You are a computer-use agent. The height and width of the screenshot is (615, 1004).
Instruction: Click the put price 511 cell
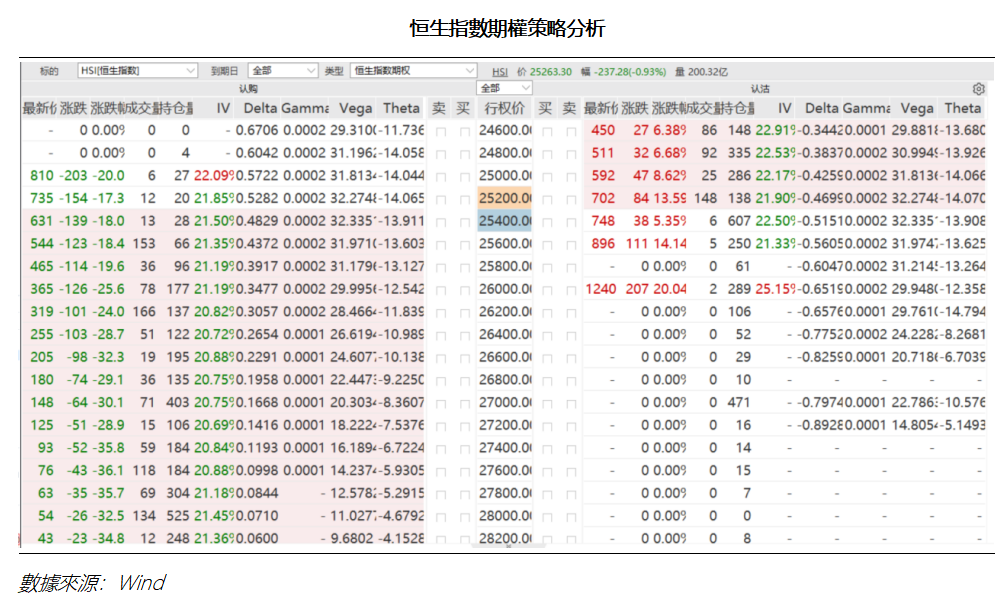(x=603, y=152)
